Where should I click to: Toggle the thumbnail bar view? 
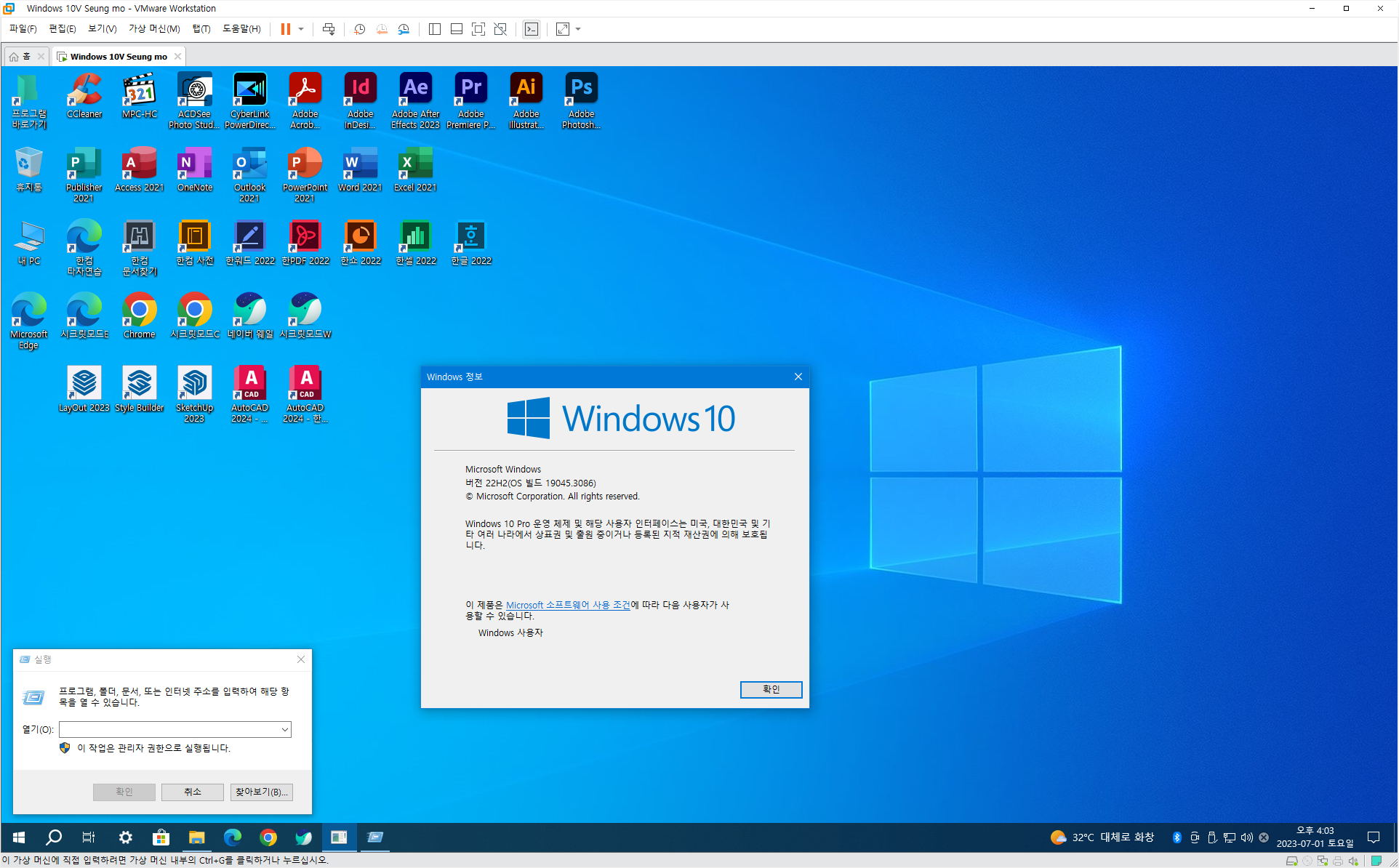pyautogui.click(x=457, y=29)
